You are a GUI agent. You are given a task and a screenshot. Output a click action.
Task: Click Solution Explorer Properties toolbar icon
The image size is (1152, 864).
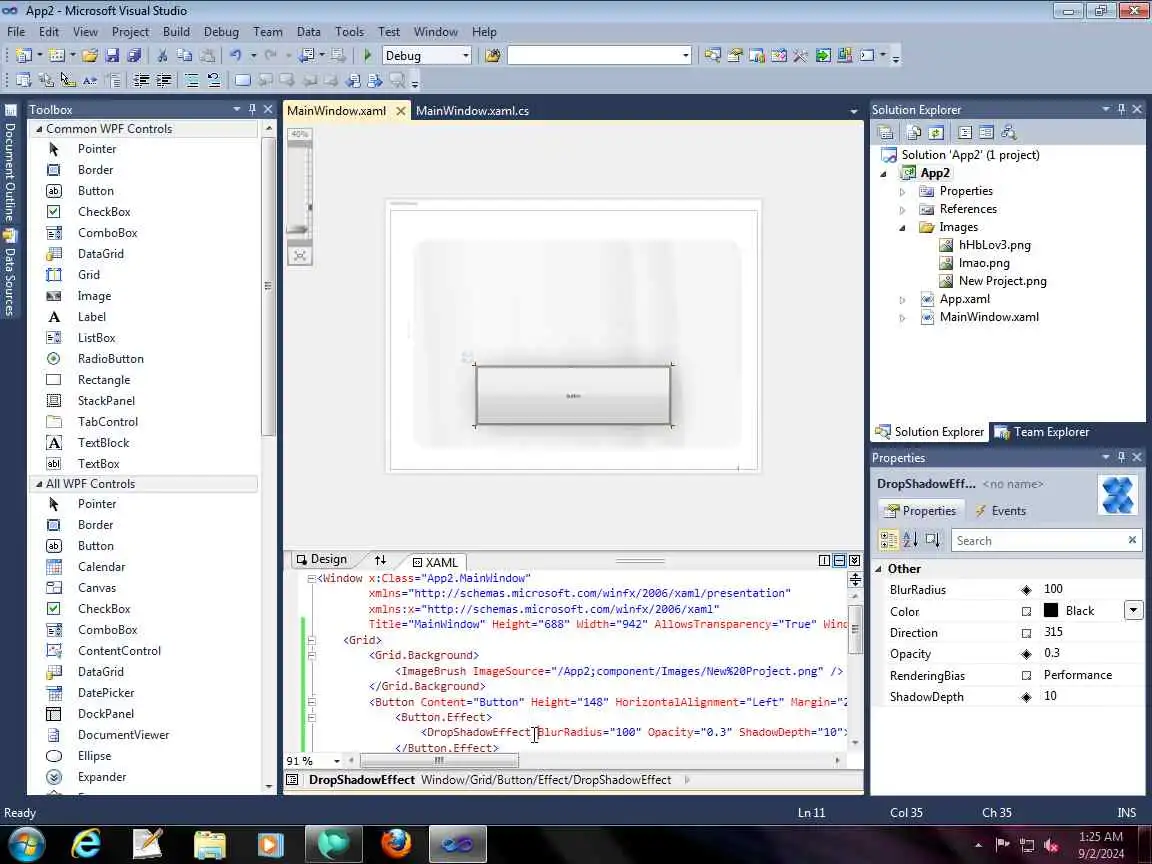click(885, 133)
